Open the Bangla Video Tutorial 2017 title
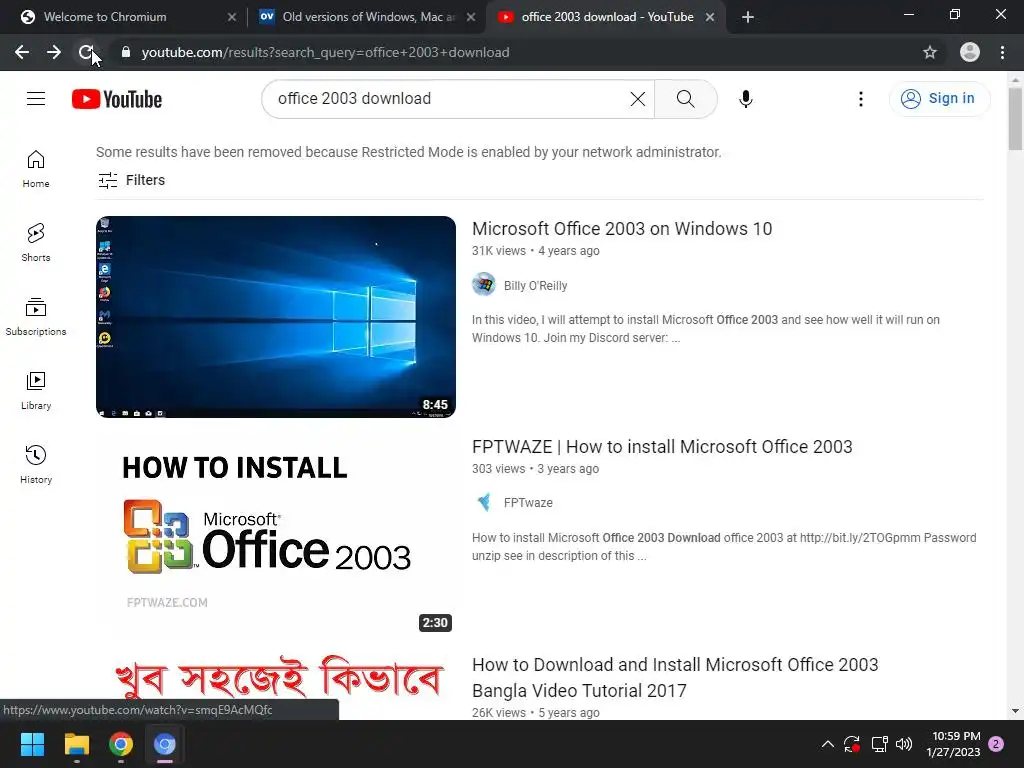This screenshot has height=768, width=1024. point(675,677)
